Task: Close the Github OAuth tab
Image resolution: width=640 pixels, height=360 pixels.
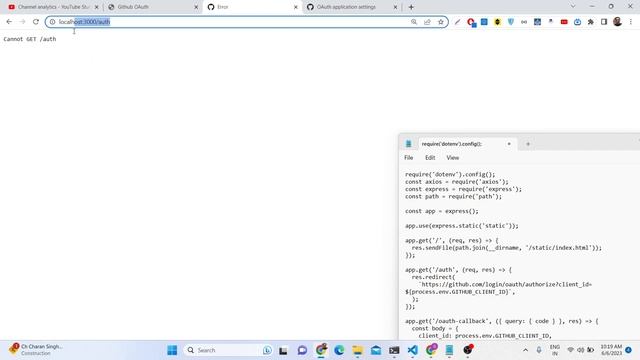Action: (x=196, y=7)
